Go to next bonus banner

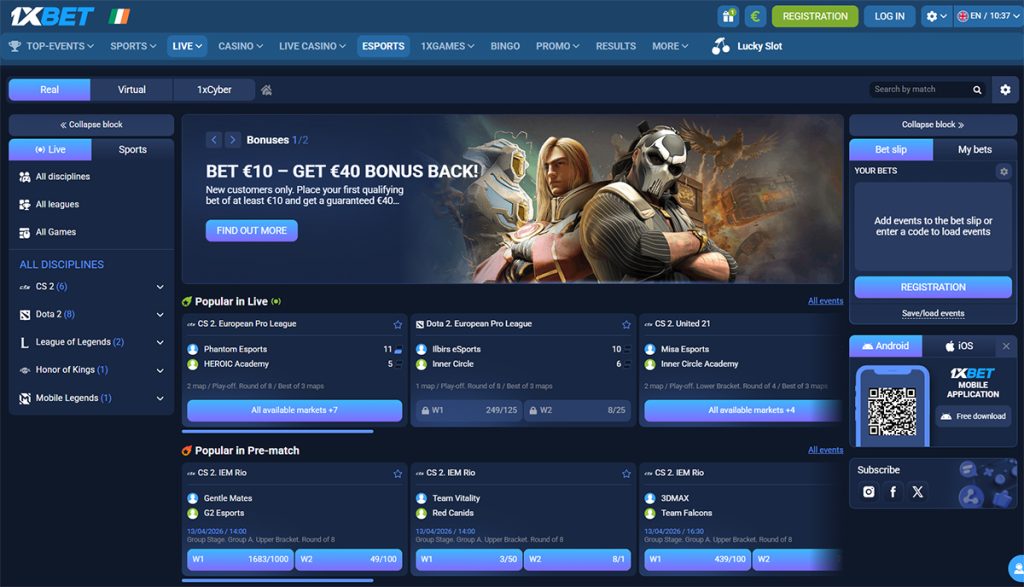click(232, 140)
